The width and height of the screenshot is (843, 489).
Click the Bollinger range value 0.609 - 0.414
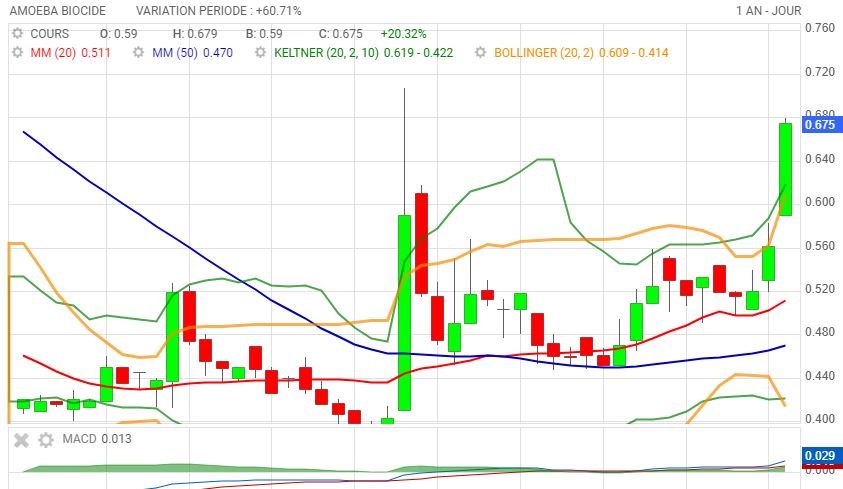(633, 53)
